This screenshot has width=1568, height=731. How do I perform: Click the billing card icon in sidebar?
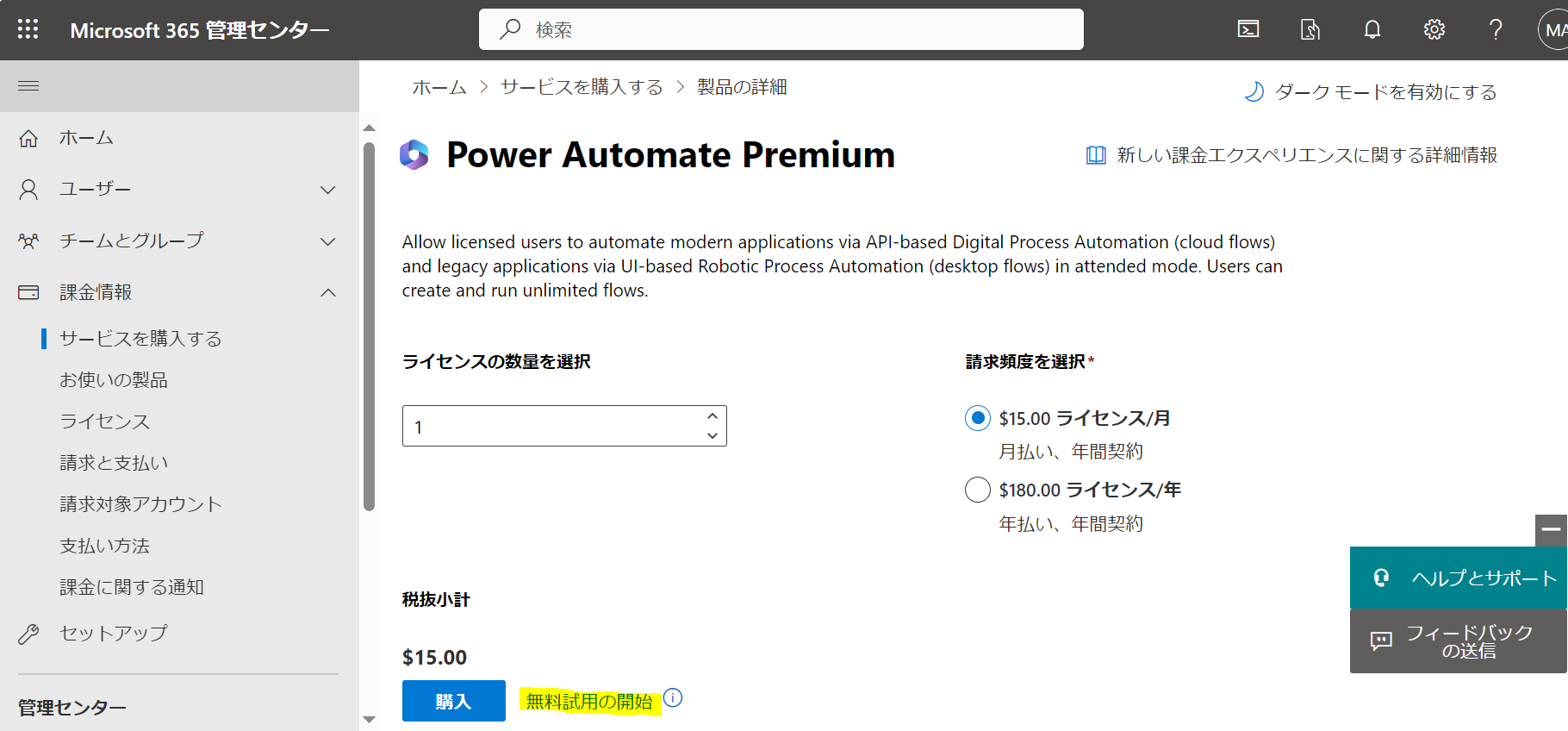pos(28,292)
